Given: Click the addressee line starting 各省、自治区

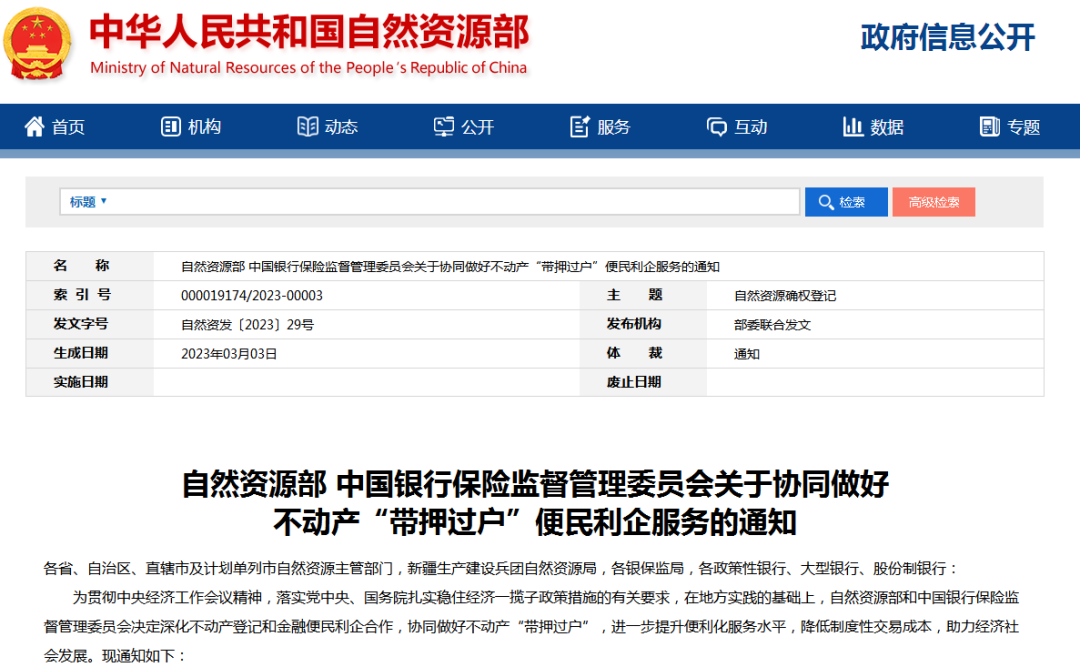Looking at the screenshot, I should pos(501,568).
